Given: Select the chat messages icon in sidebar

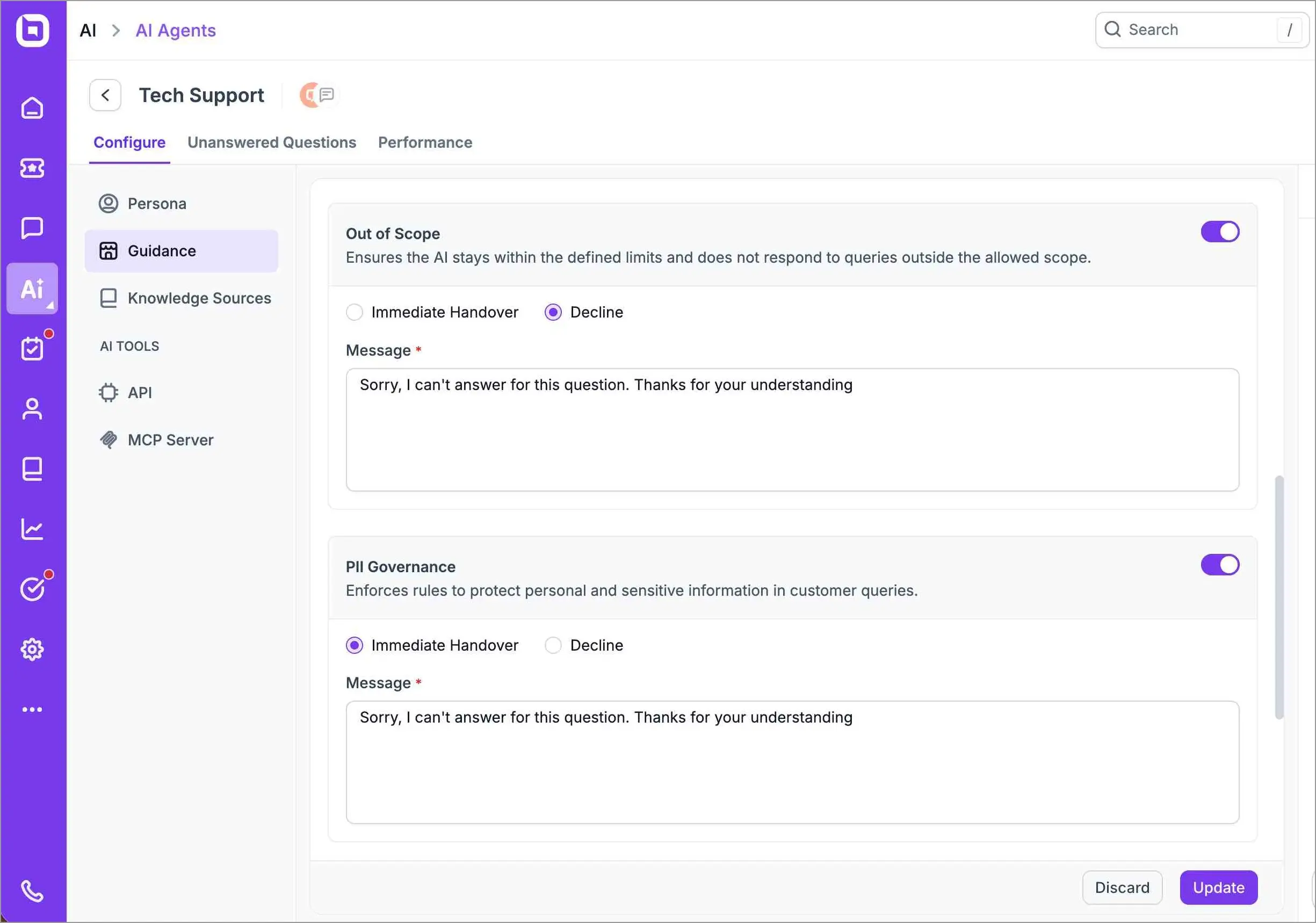Looking at the screenshot, I should (x=32, y=228).
